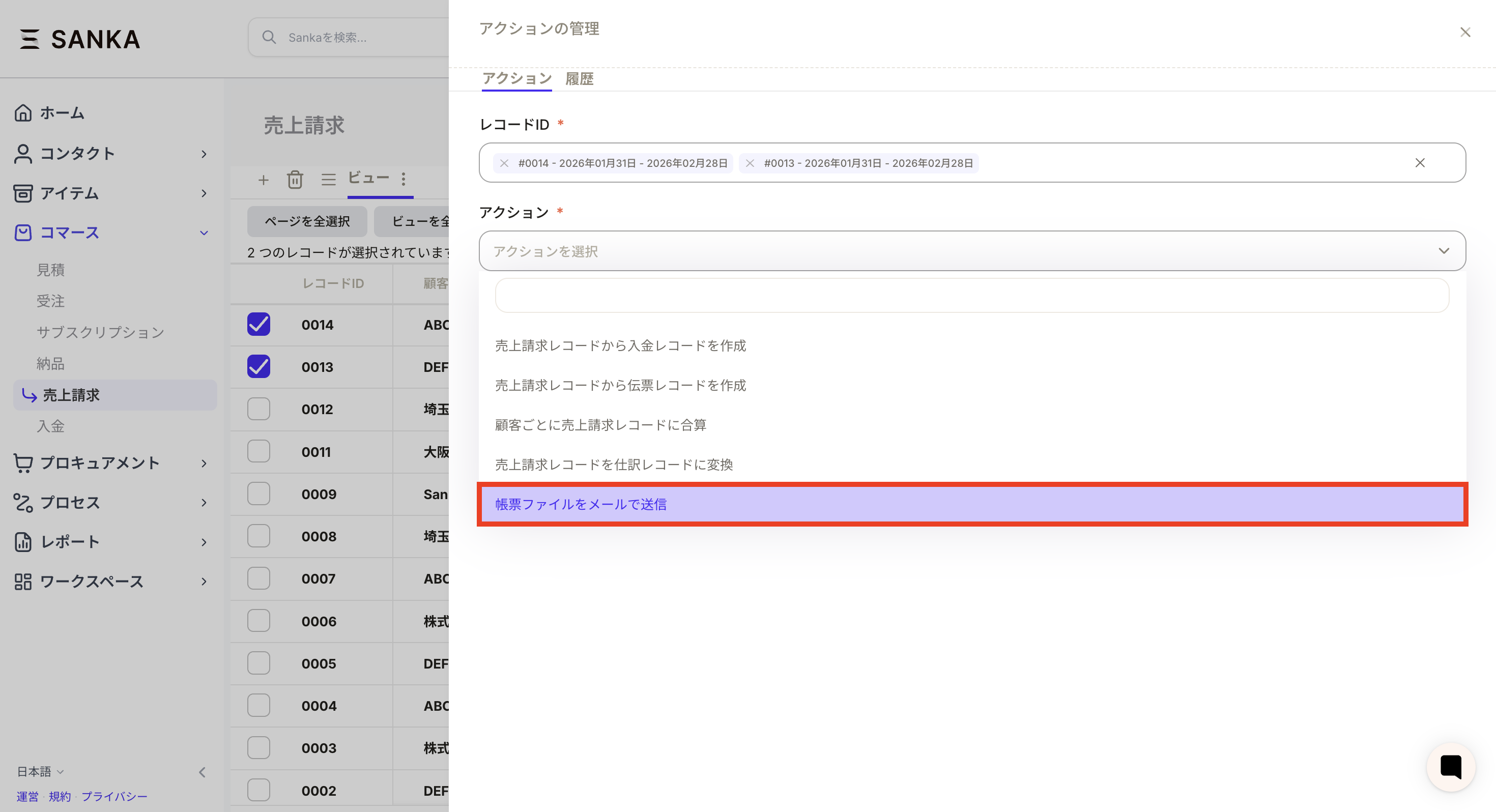Image resolution: width=1496 pixels, height=812 pixels.
Task: Open the プライバシー link
Action: [114, 796]
